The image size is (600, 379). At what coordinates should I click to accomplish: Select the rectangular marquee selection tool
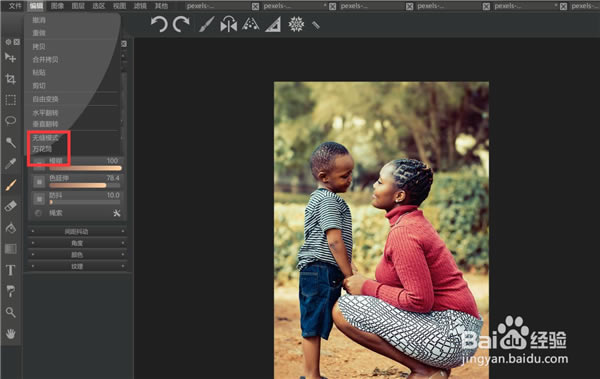click(10, 100)
